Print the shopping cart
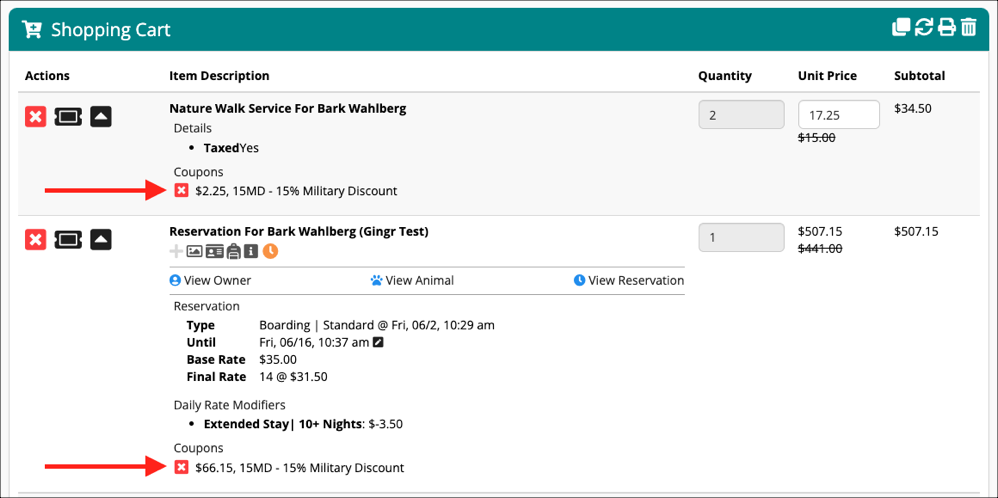Screen dimensions: 998x498 (946, 27)
